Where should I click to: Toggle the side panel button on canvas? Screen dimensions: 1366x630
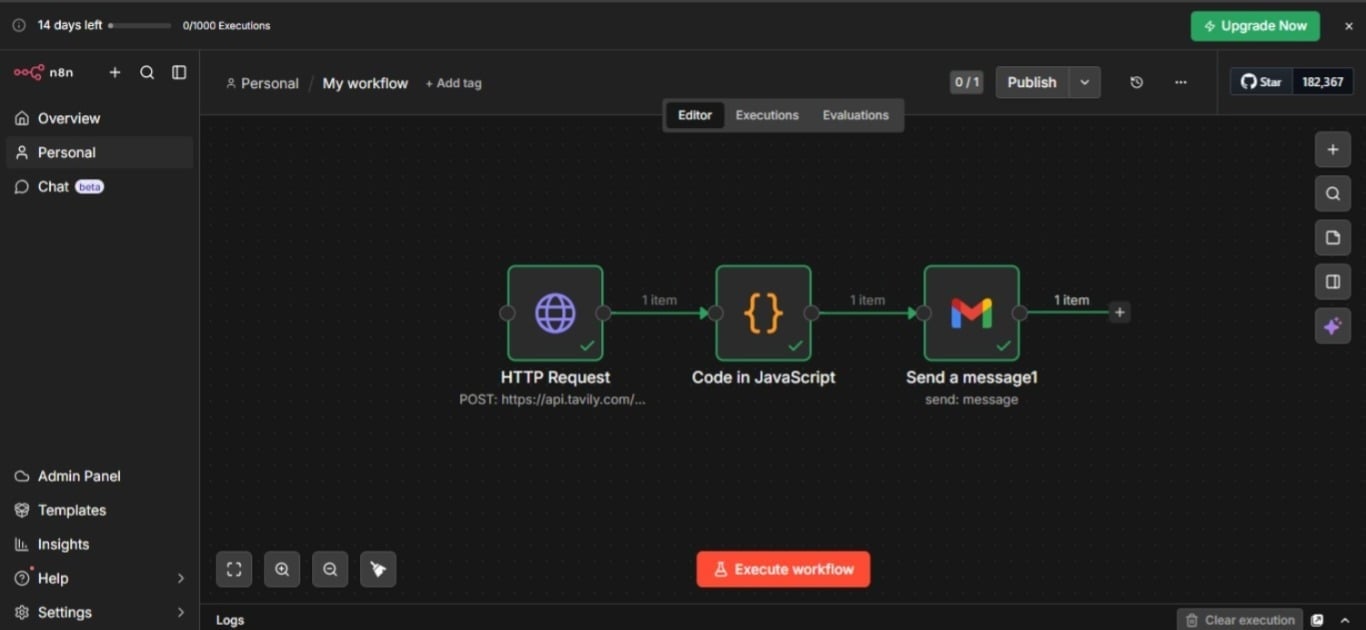click(x=1333, y=282)
